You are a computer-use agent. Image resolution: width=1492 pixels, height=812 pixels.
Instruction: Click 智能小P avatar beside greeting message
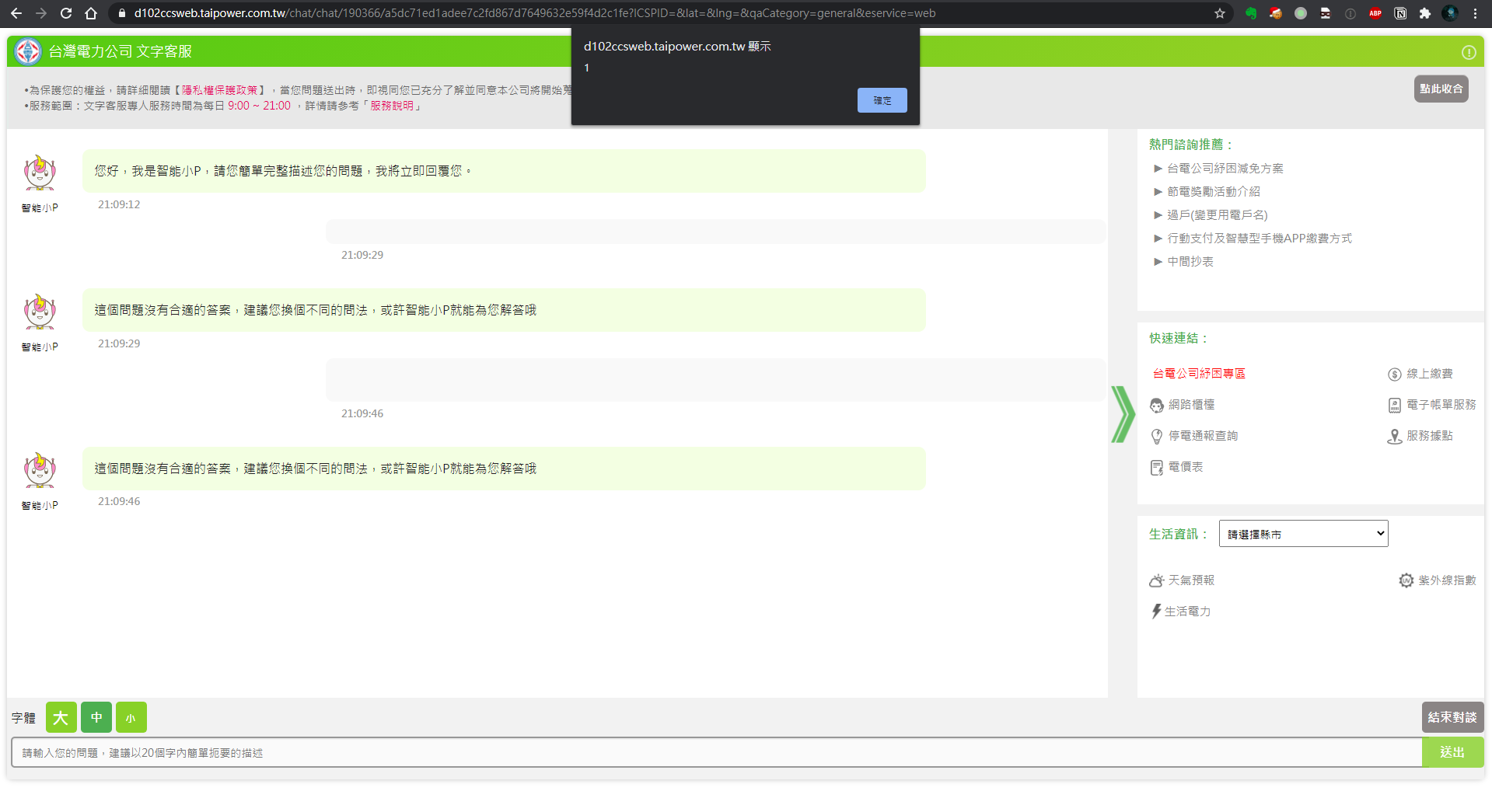[40, 173]
